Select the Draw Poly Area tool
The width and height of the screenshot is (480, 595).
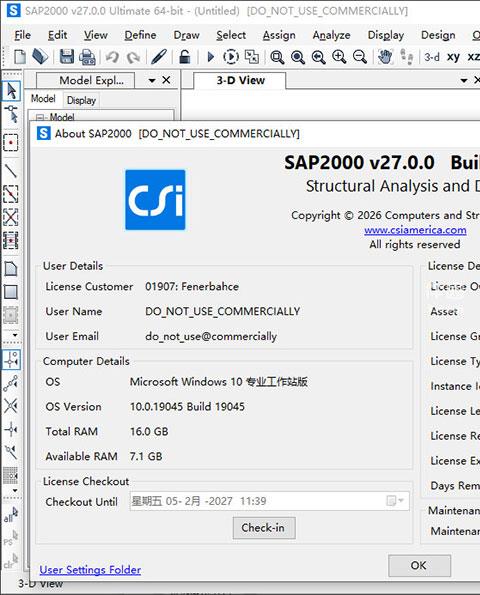point(11,269)
